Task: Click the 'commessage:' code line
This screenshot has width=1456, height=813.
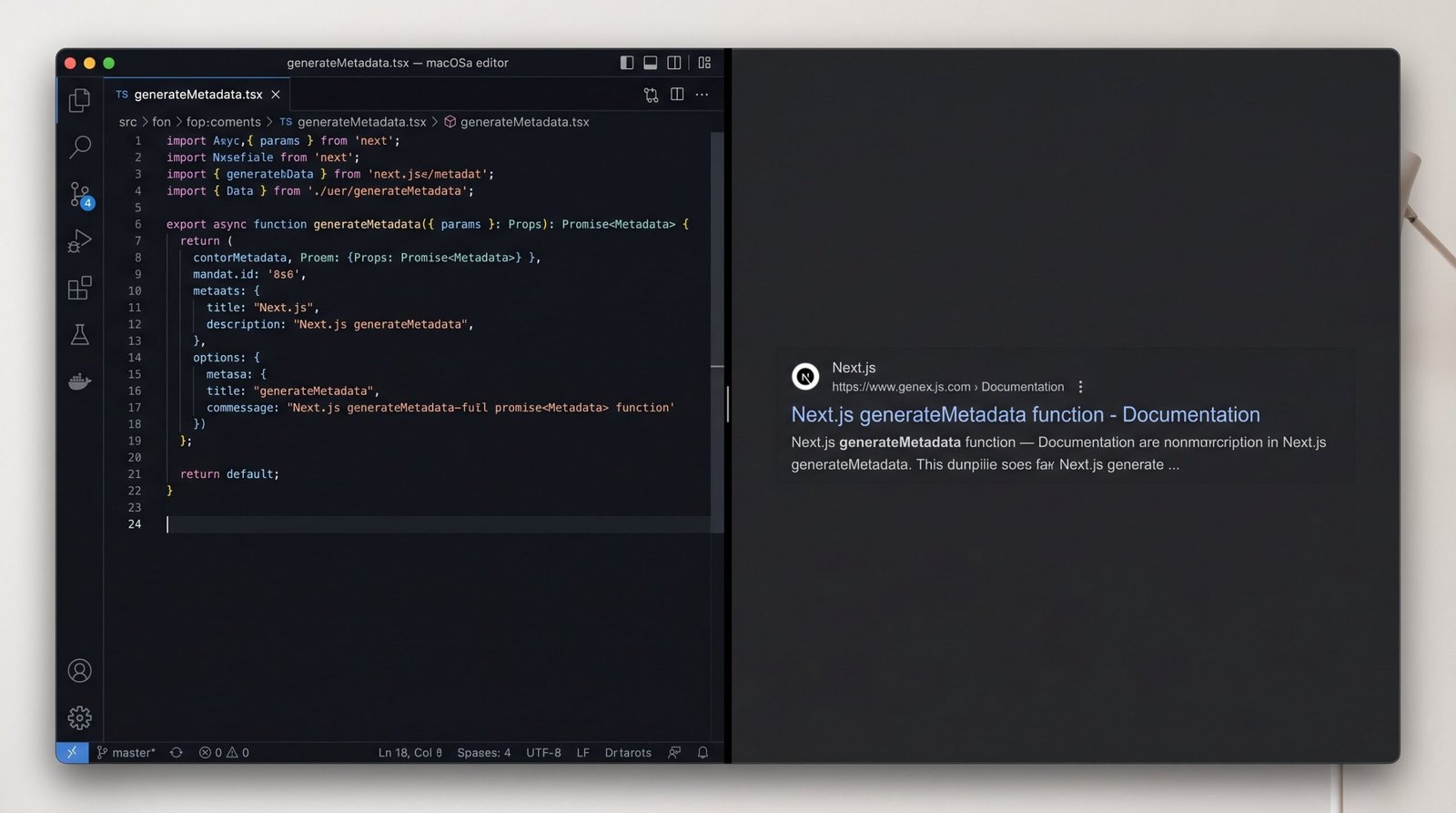Action: tap(440, 408)
